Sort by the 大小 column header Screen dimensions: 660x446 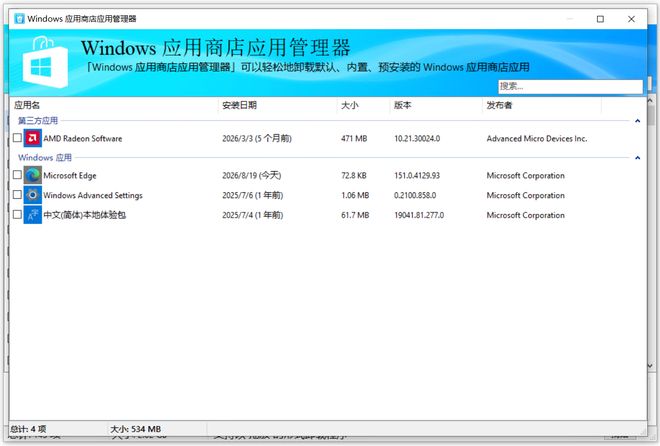coord(363,105)
